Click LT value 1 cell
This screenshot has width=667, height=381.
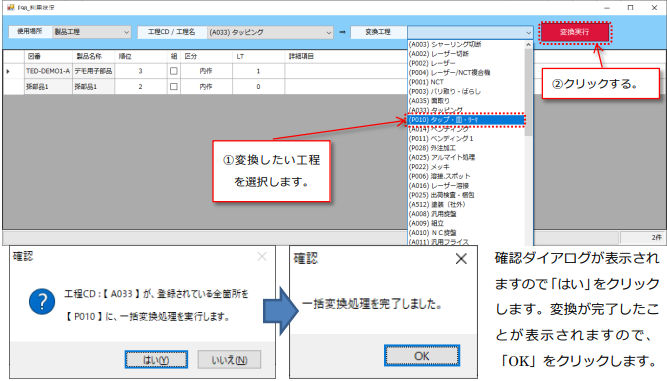[258, 71]
